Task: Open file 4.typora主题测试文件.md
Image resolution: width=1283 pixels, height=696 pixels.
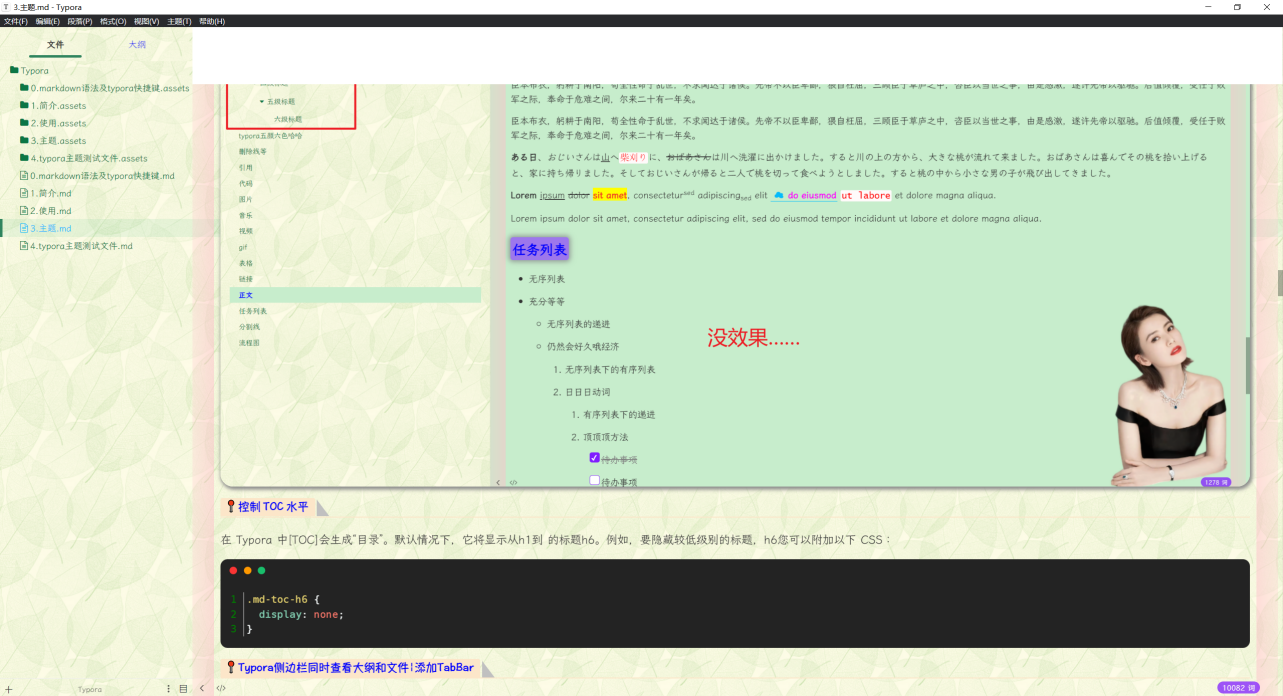Action: click(76, 246)
